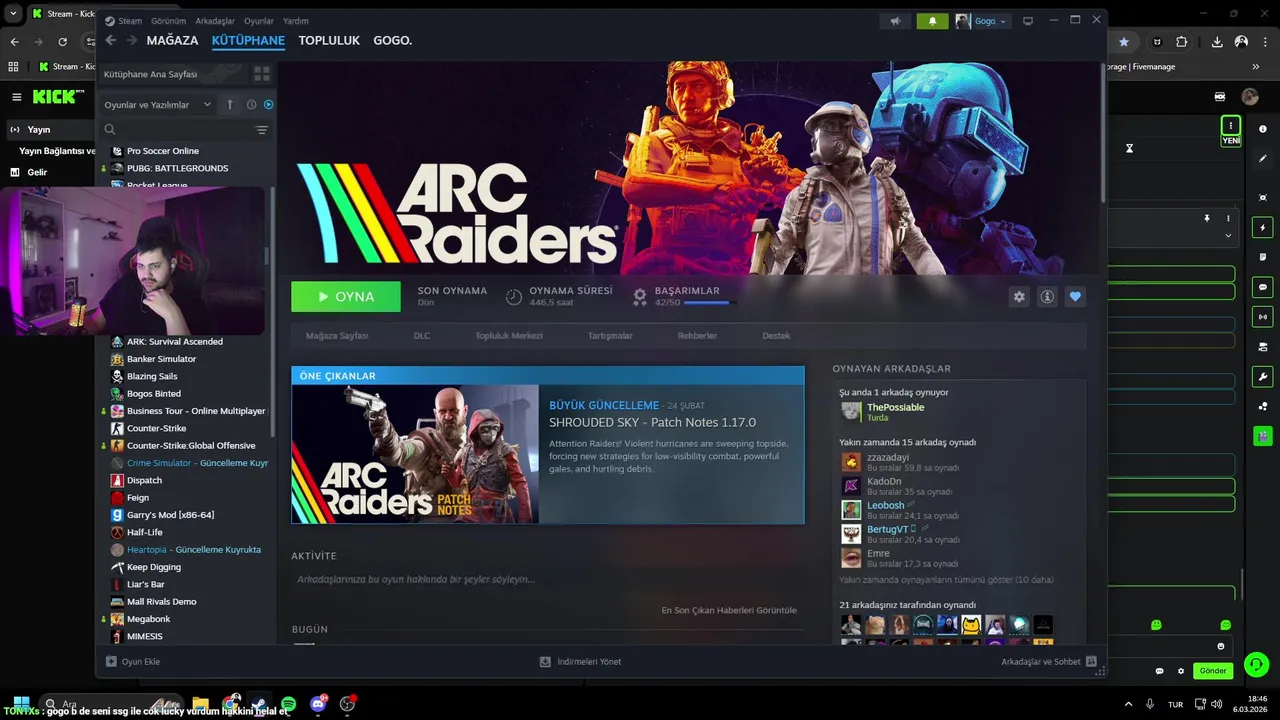Select ARK: Survival Ascended game
Viewport: 1280px width, 720px height.
(x=175, y=342)
